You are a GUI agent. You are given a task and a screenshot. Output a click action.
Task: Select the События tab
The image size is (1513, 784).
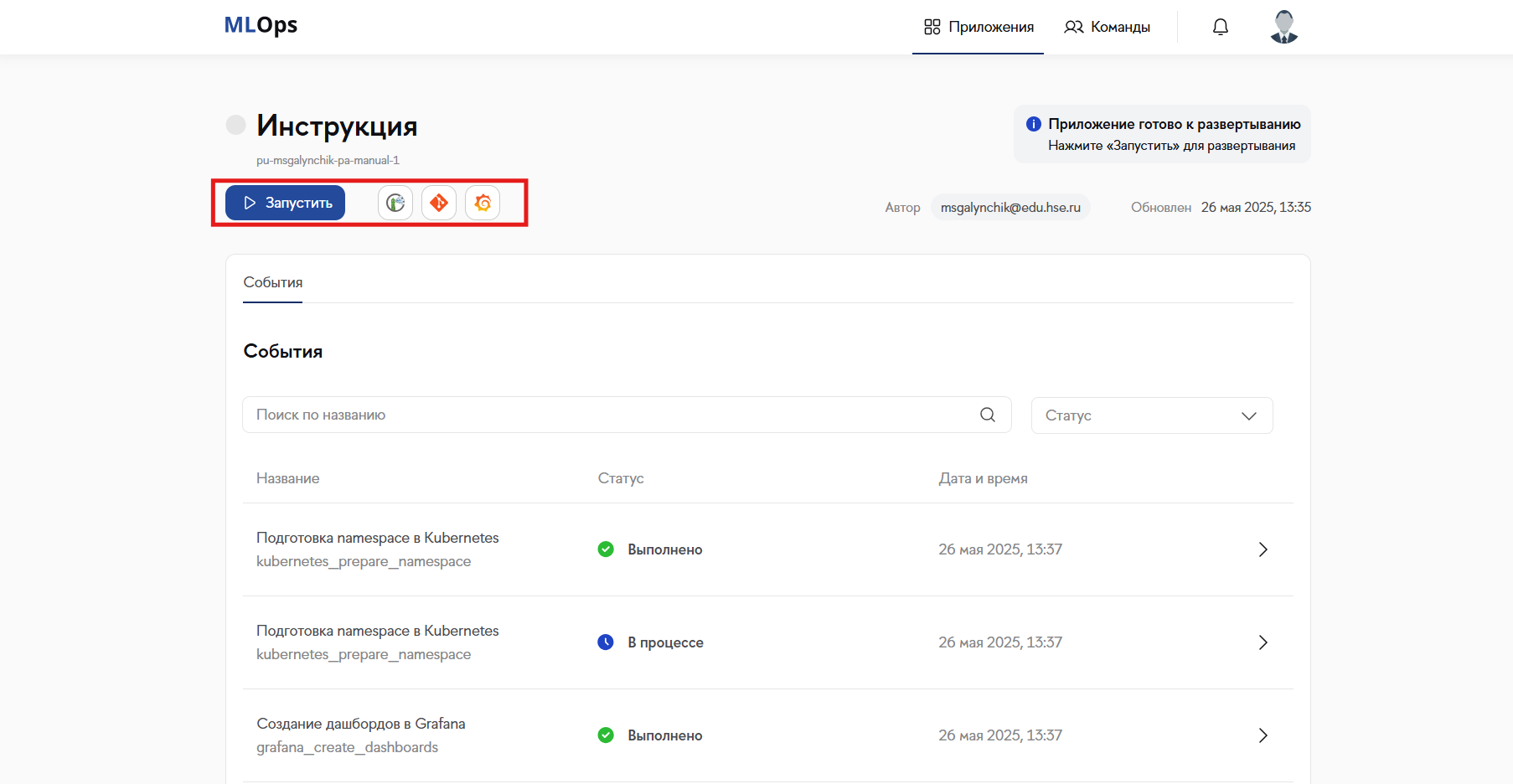point(273,283)
